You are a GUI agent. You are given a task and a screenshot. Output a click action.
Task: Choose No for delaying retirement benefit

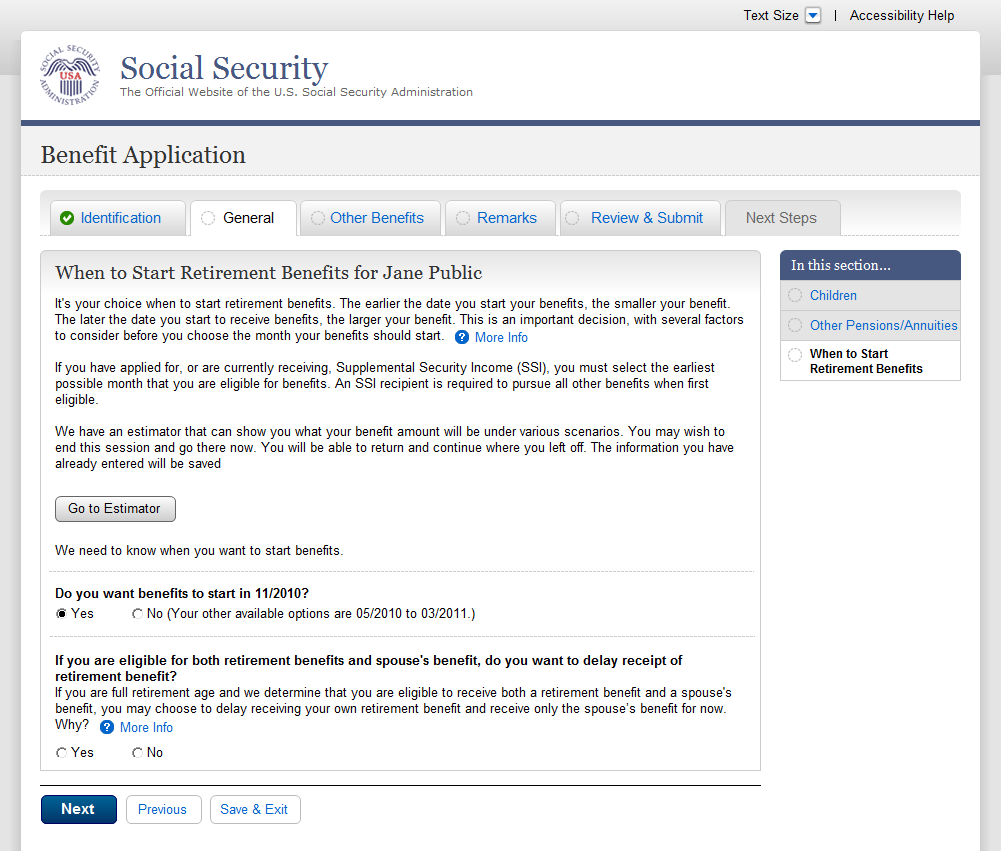137,753
